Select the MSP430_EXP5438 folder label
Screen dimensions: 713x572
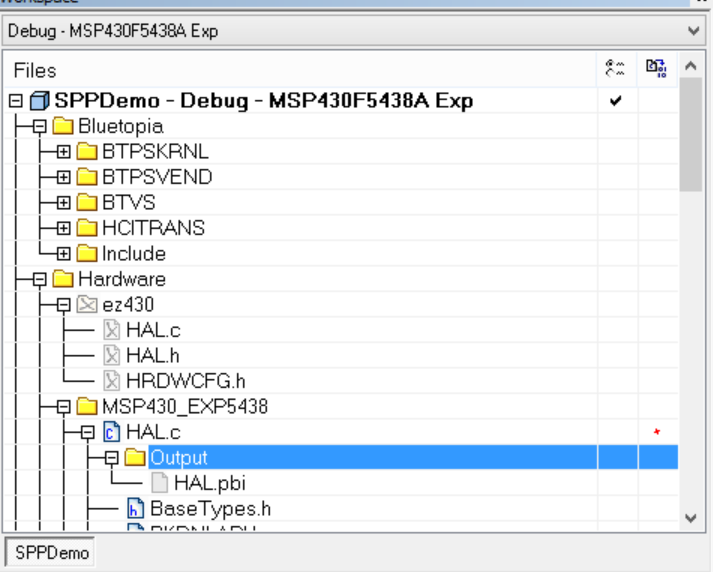click(185, 406)
